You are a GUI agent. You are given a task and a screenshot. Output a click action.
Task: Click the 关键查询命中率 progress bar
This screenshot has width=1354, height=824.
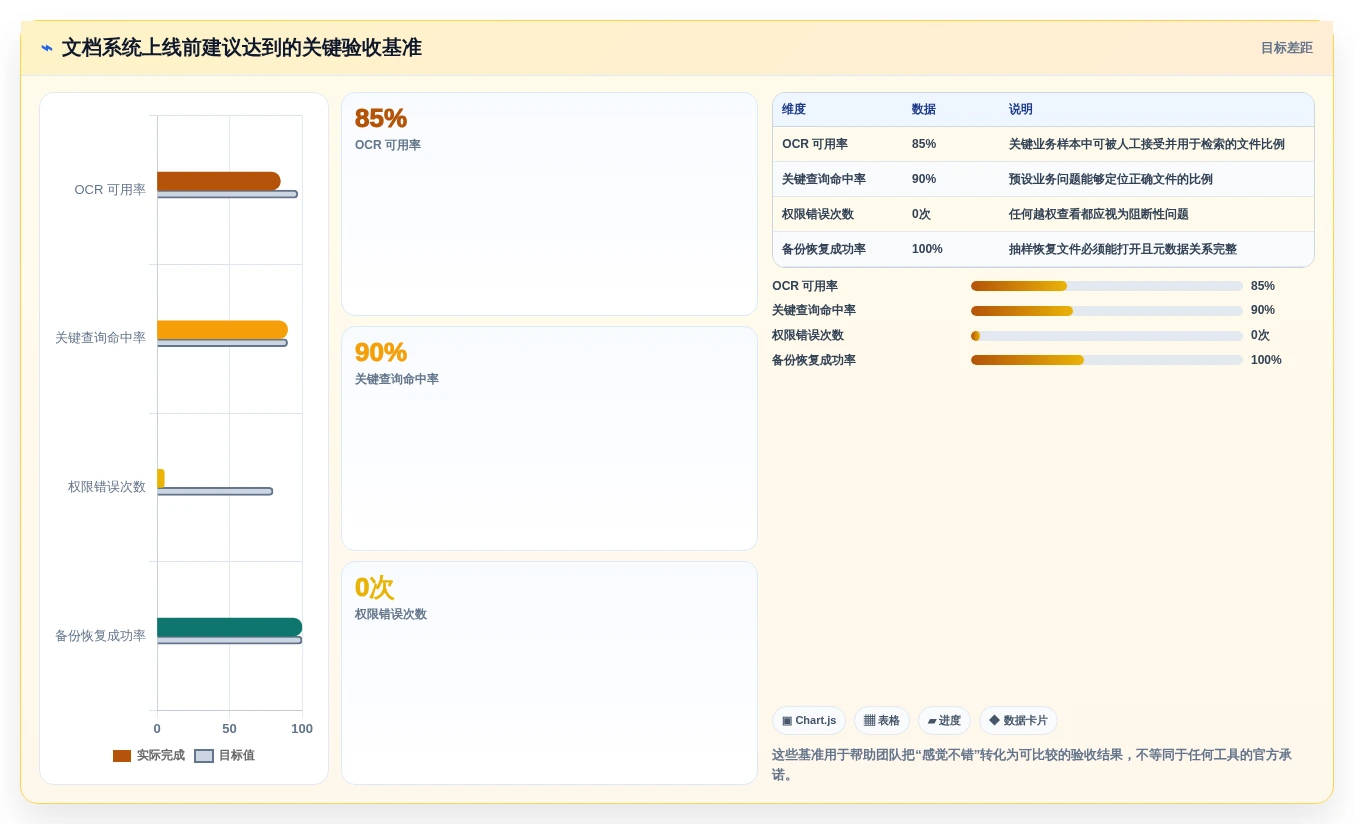click(1107, 311)
